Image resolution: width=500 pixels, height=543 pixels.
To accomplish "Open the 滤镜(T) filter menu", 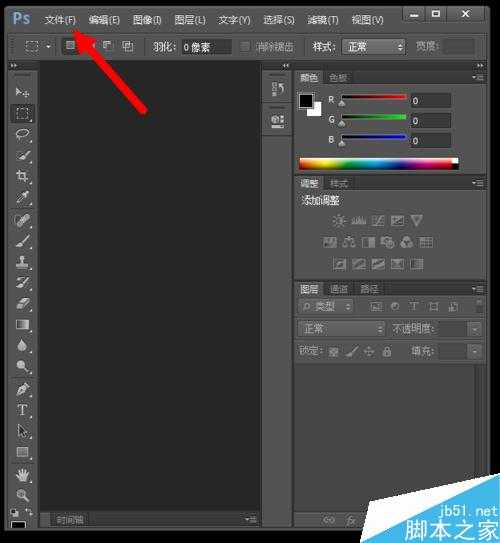I will [323, 20].
